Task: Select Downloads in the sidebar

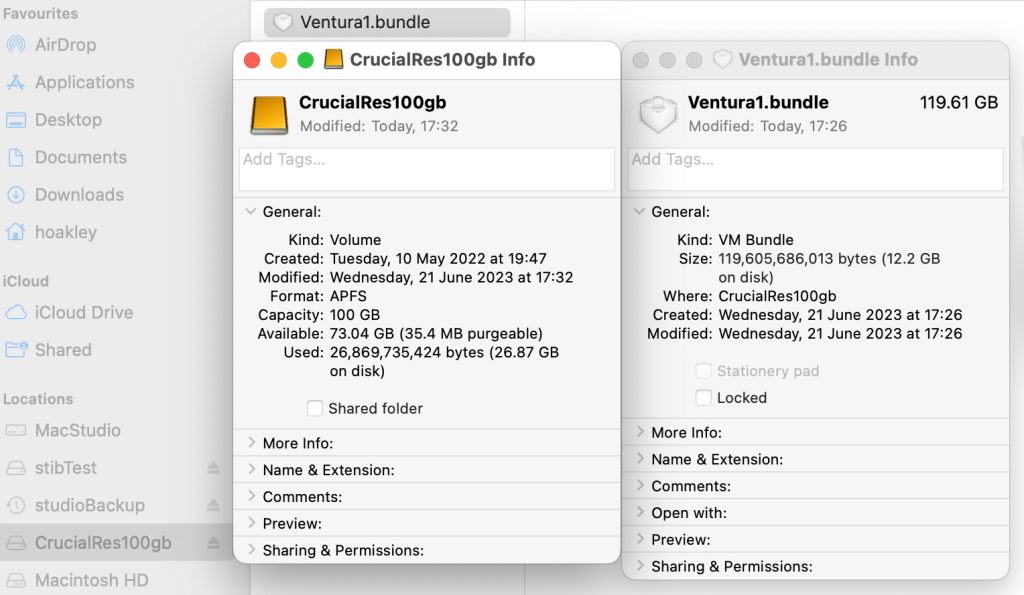Action: [x=79, y=195]
